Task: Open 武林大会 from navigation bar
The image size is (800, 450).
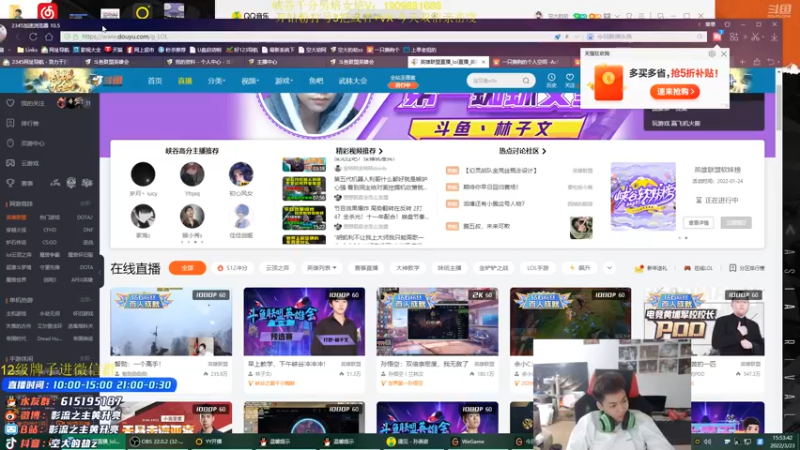Action: click(x=353, y=81)
